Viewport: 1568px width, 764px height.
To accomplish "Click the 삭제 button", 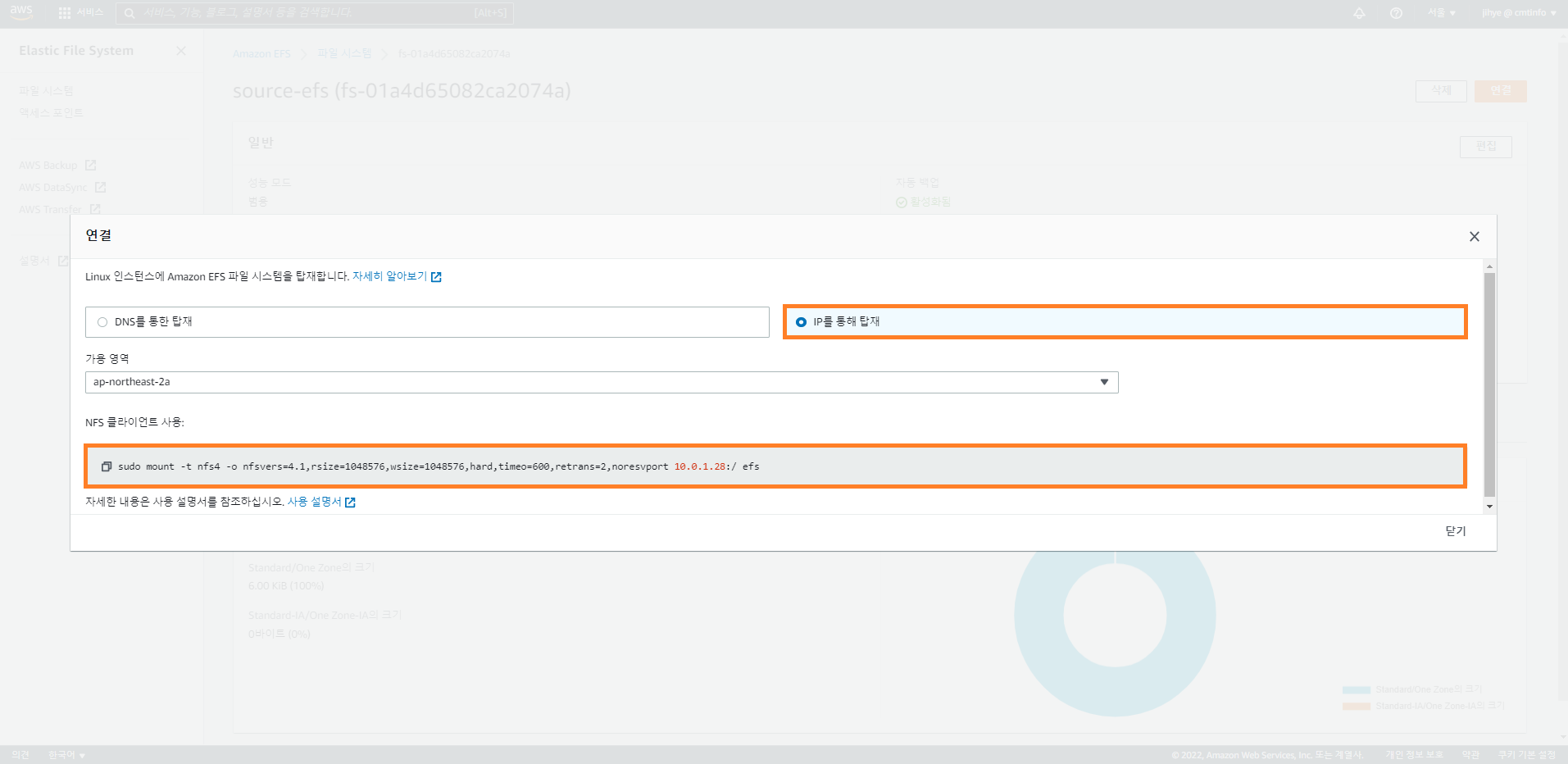I will click(1441, 91).
